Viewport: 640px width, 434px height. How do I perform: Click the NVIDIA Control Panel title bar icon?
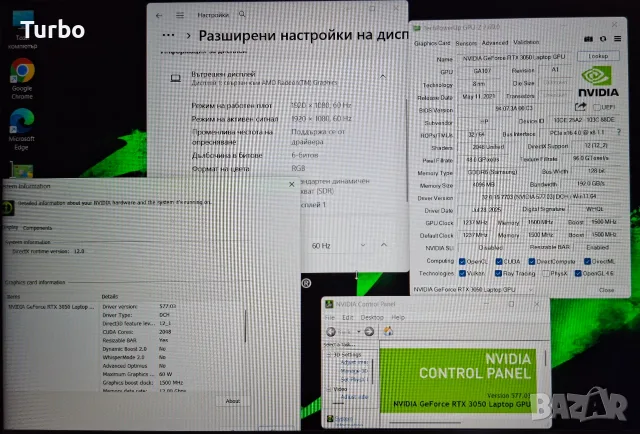point(329,304)
